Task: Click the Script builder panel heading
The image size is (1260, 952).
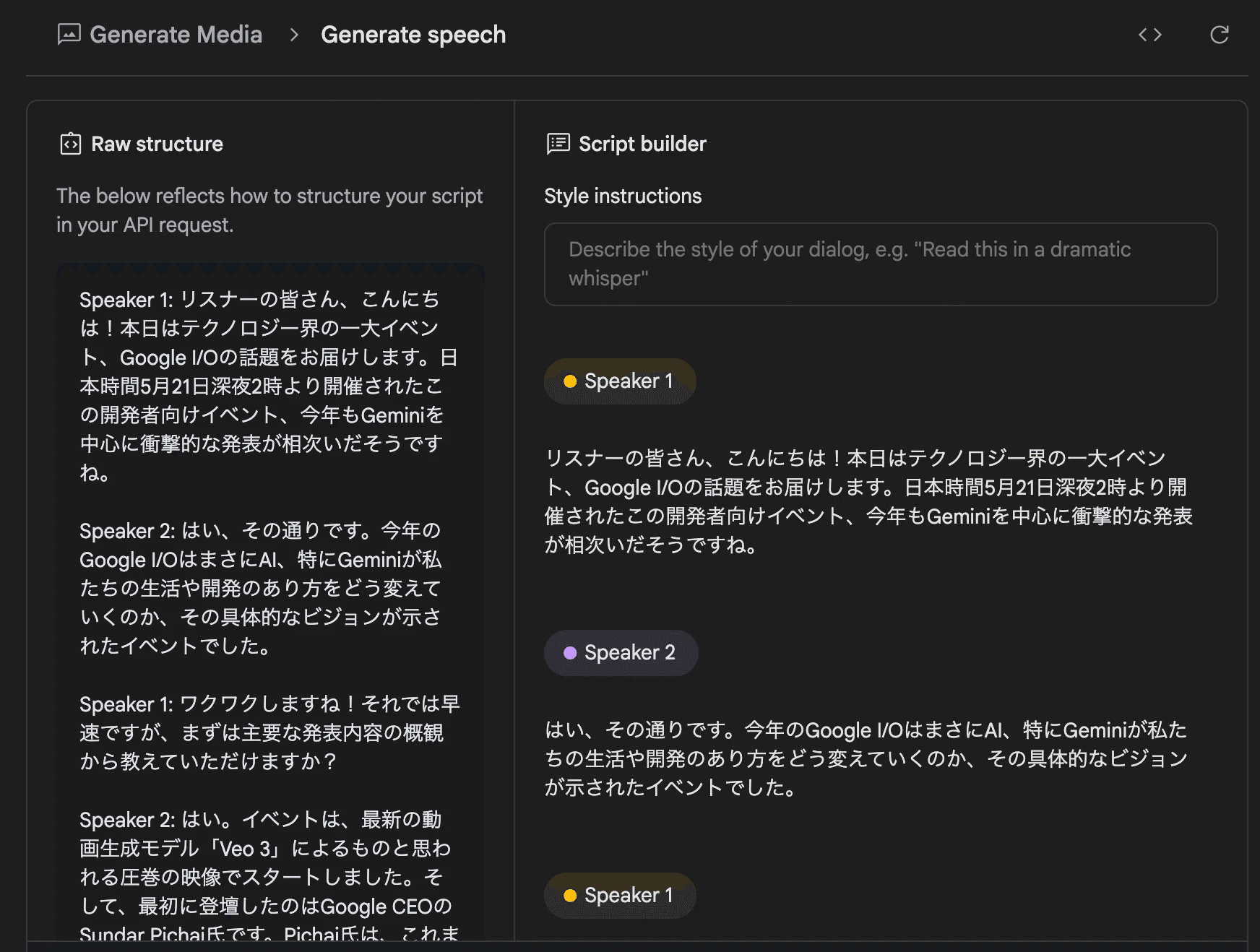Action: point(642,144)
